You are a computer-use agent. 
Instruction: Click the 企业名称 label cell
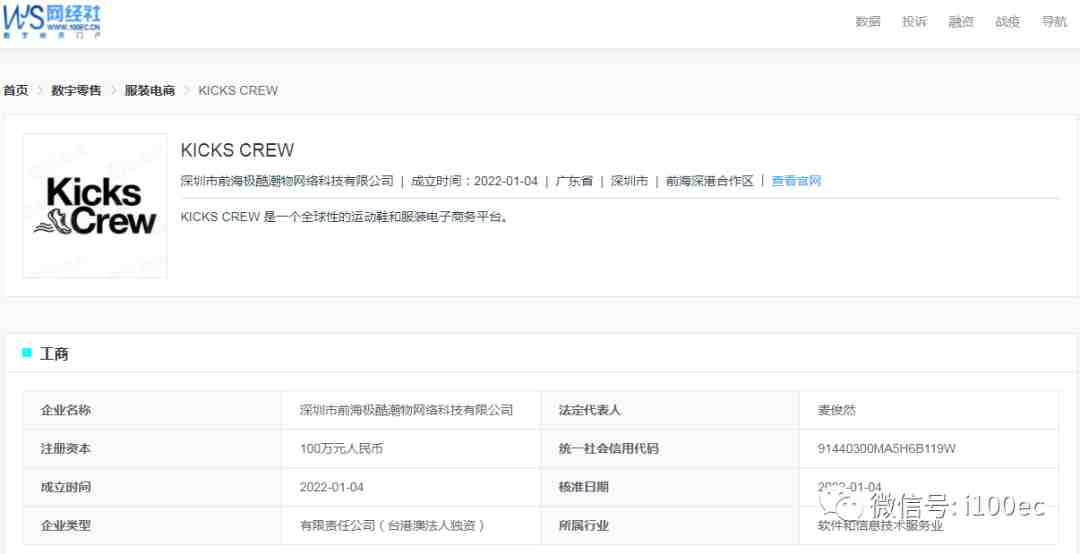point(152,410)
